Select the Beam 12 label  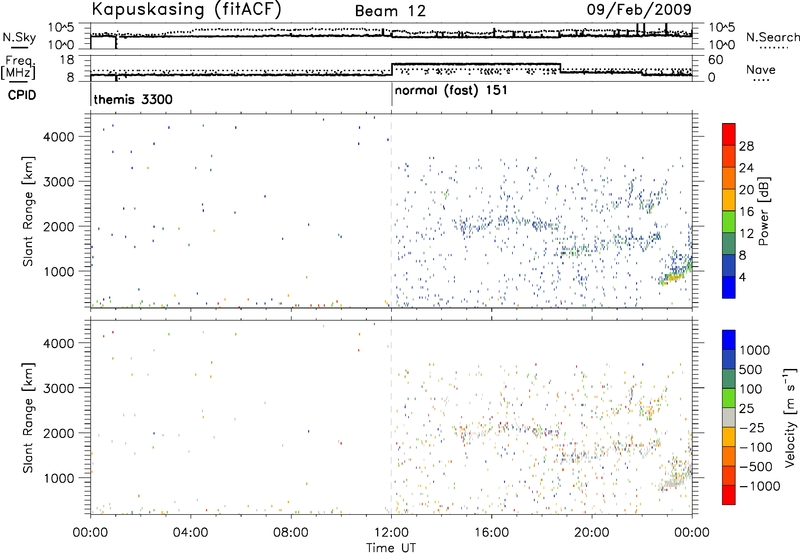click(x=390, y=11)
